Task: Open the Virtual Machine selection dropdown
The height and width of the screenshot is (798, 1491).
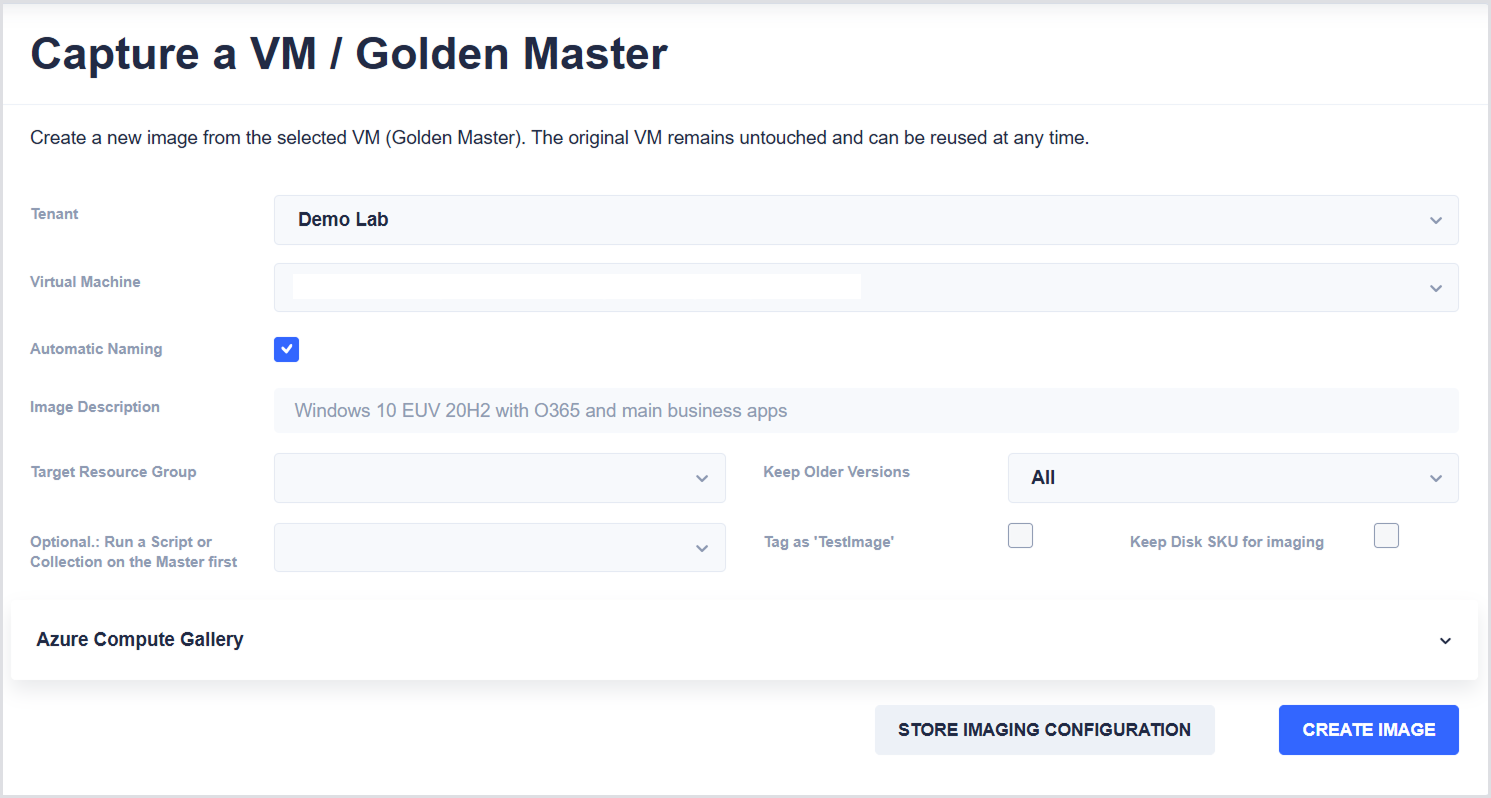Action: coord(866,288)
